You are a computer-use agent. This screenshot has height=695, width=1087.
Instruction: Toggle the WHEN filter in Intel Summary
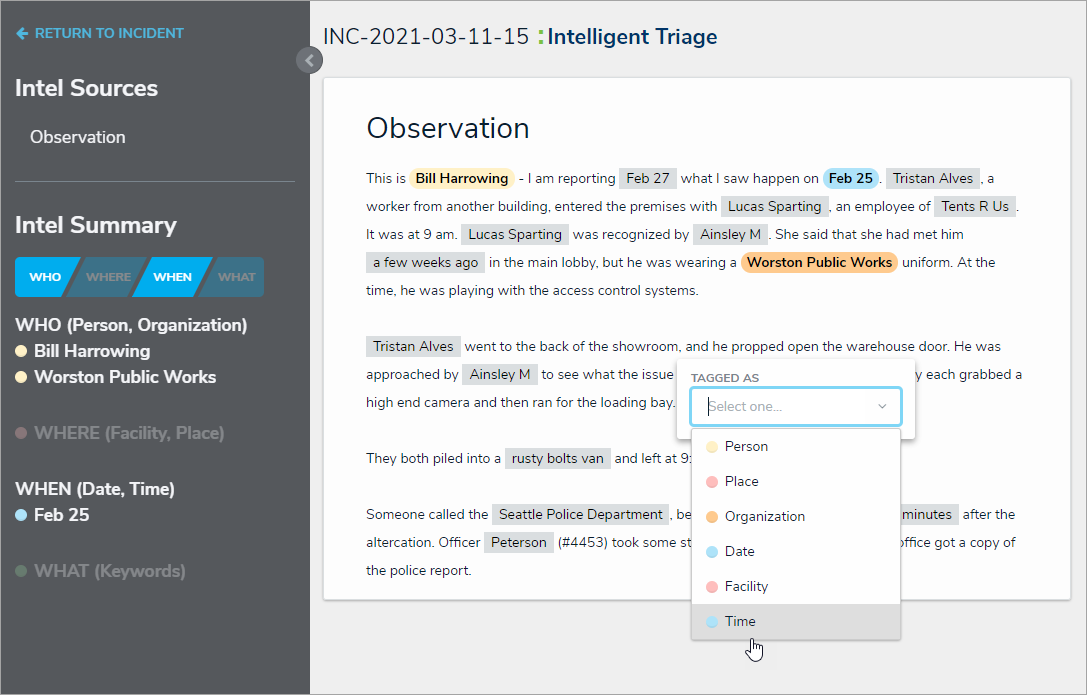tap(172, 277)
